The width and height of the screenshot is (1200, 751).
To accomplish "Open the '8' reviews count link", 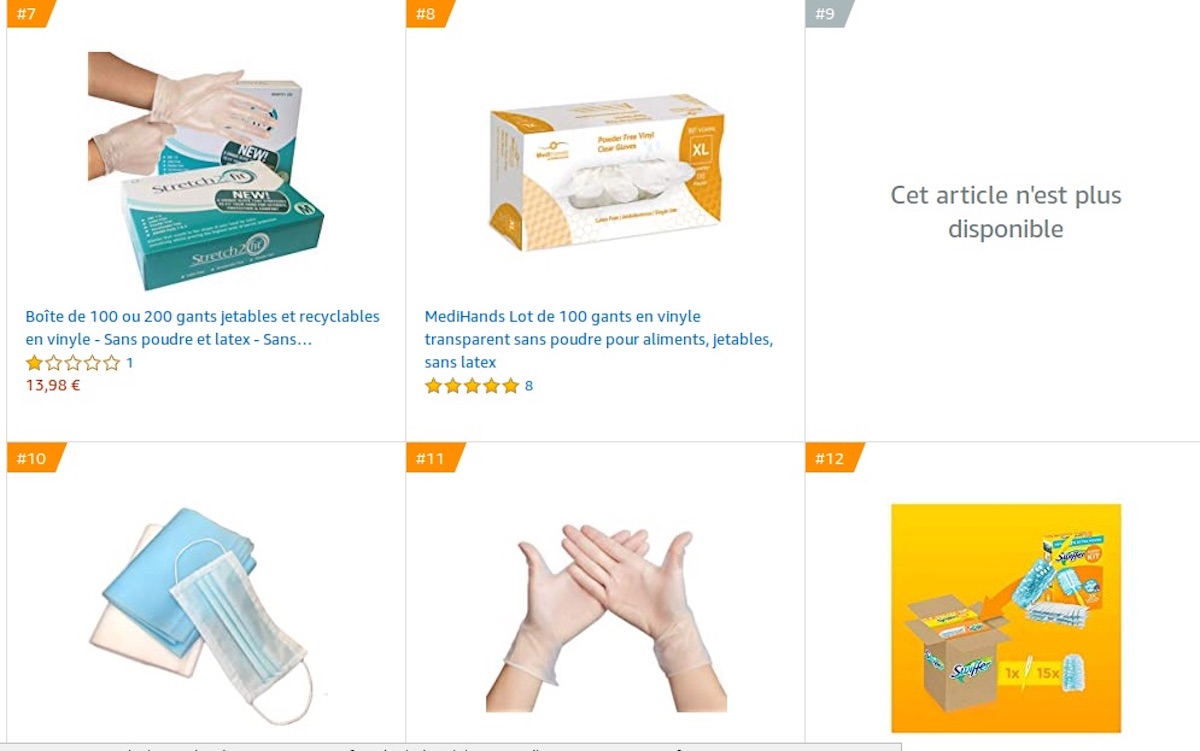I will [529, 386].
